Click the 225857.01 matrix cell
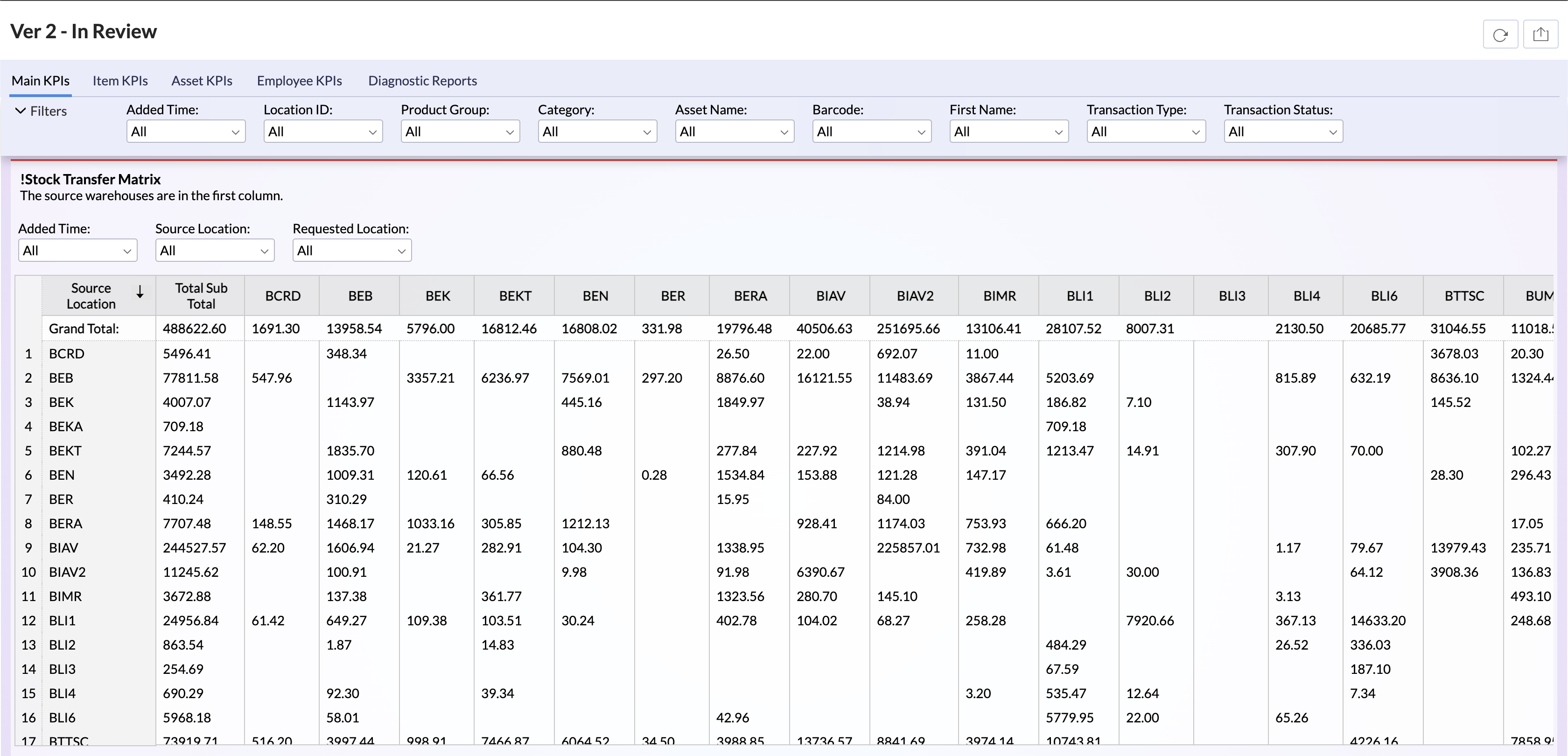 (x=908, y=548)
